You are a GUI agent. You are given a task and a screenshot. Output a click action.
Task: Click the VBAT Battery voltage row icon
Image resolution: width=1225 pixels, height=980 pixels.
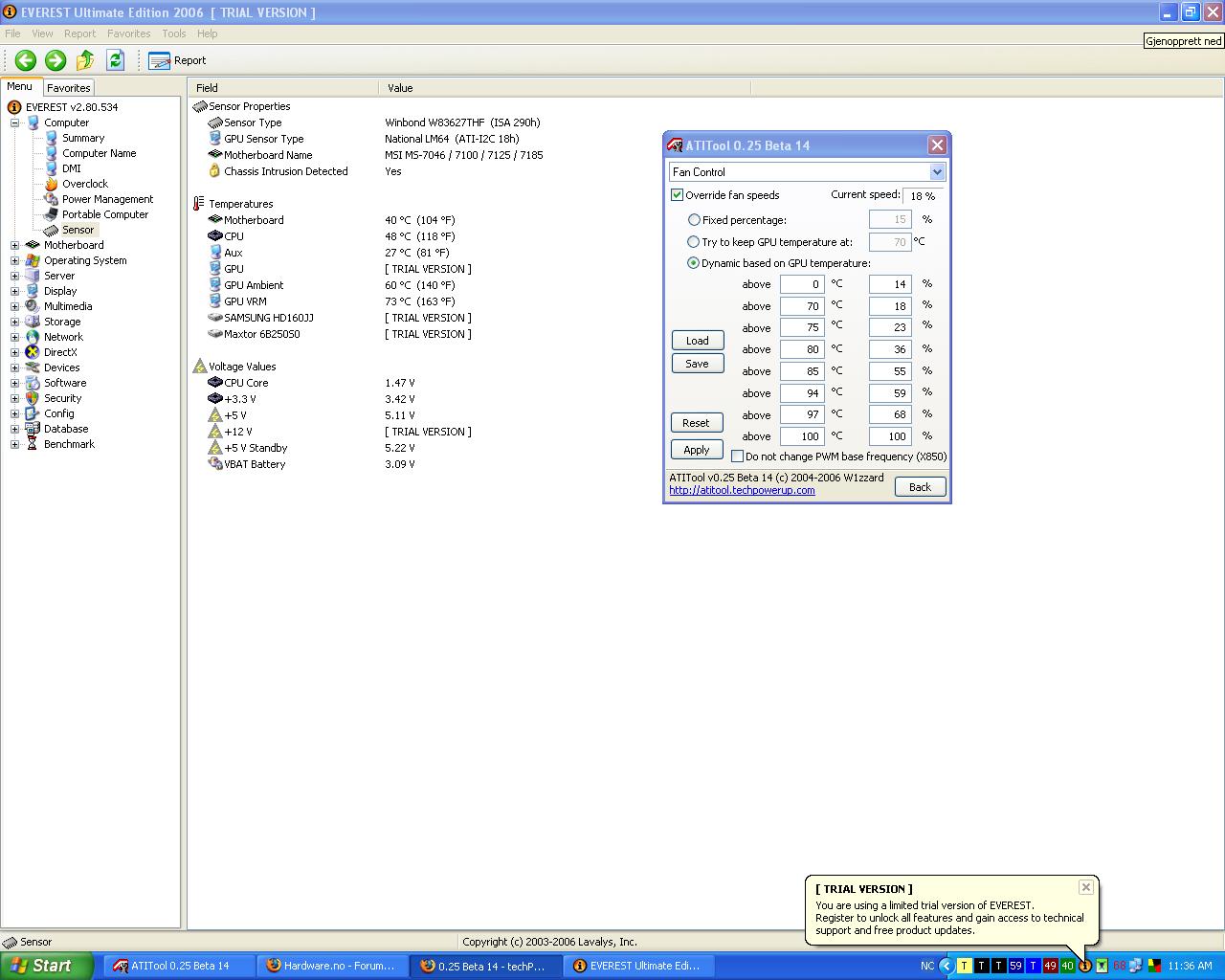pos(215,464)
